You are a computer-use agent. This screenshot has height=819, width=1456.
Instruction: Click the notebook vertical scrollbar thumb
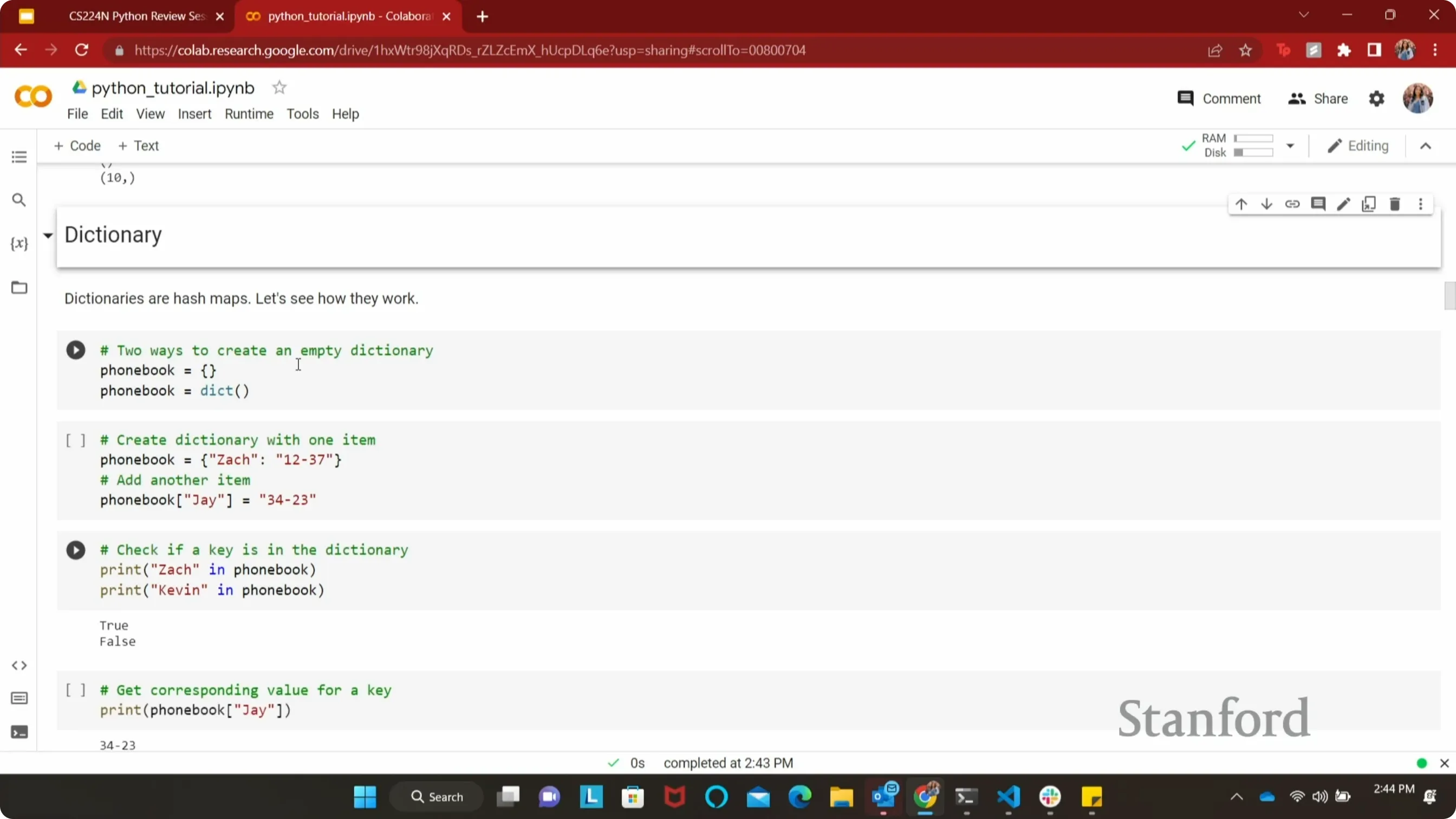(x=1450, y=296)
